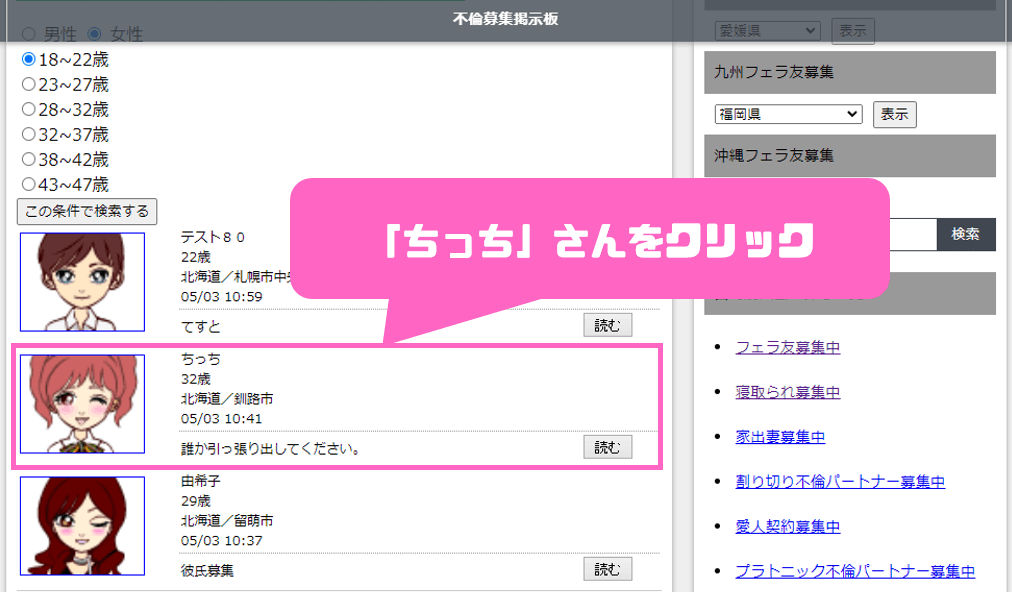Open the 愛媛県 prefecture dropdown
1012x592 pixels.
[x=767, y=31]
